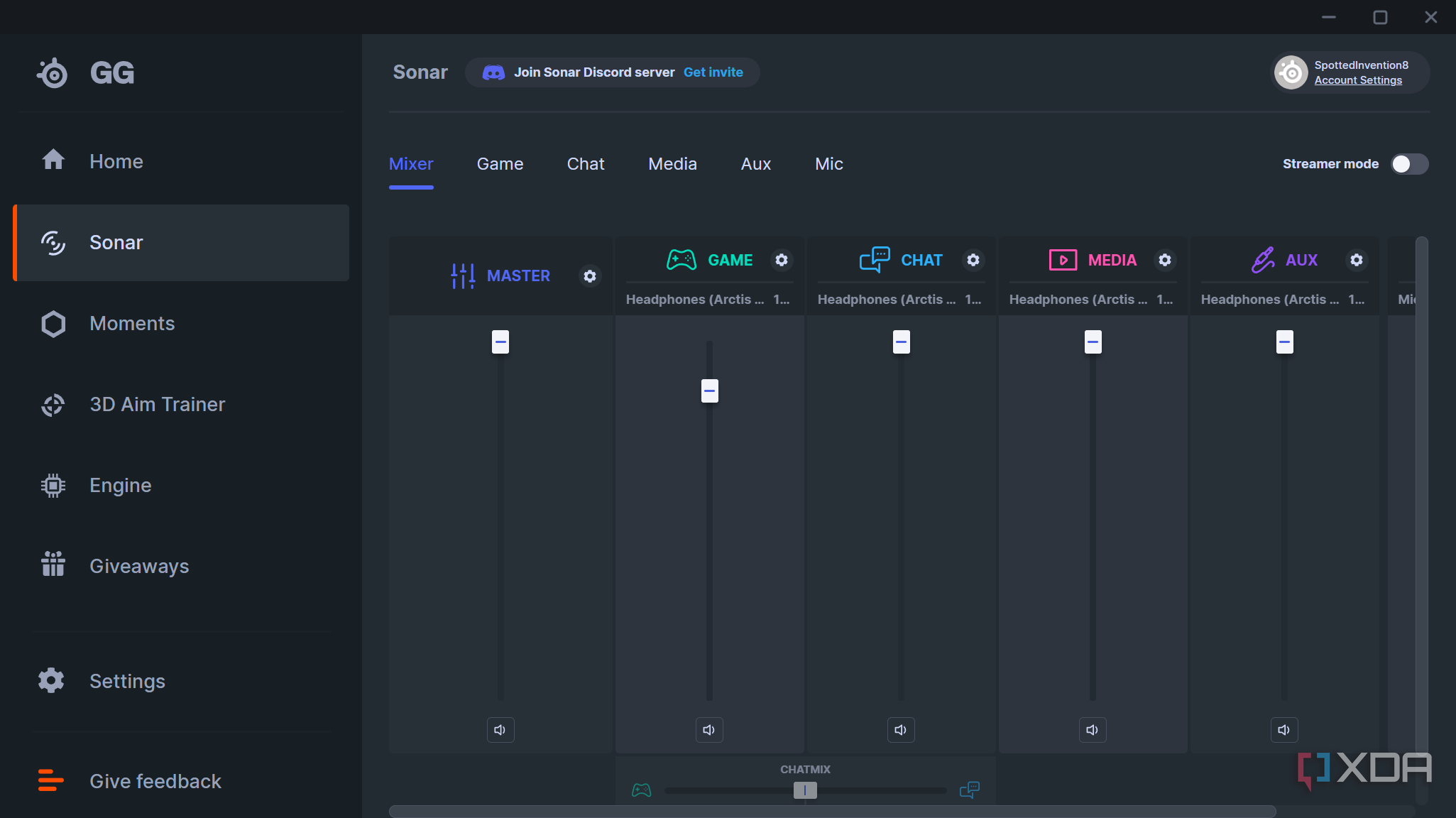Viewport: 1456px width, 818px height.
Task: Mute the MASTER channel
Action: click(500, 730)
